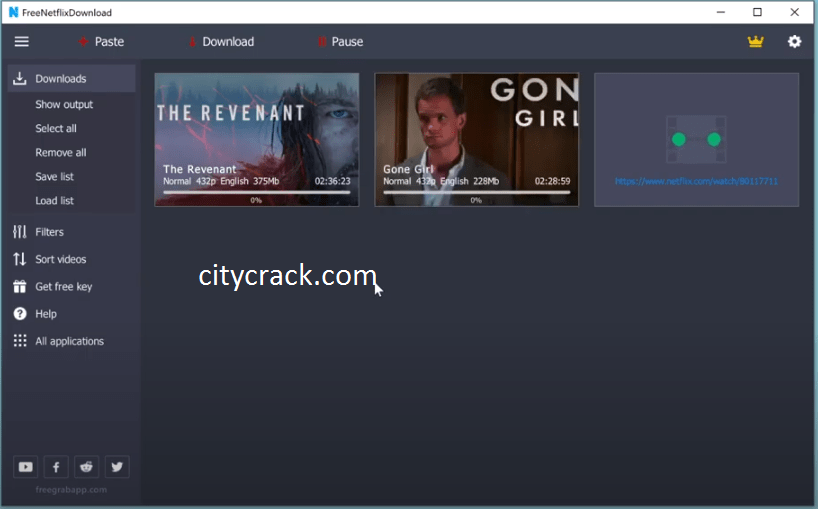Image resolution: width=818 pixels, height=509 pixels.
Task: Click The Revenant progress bar
Action: (x=256, y=192)
